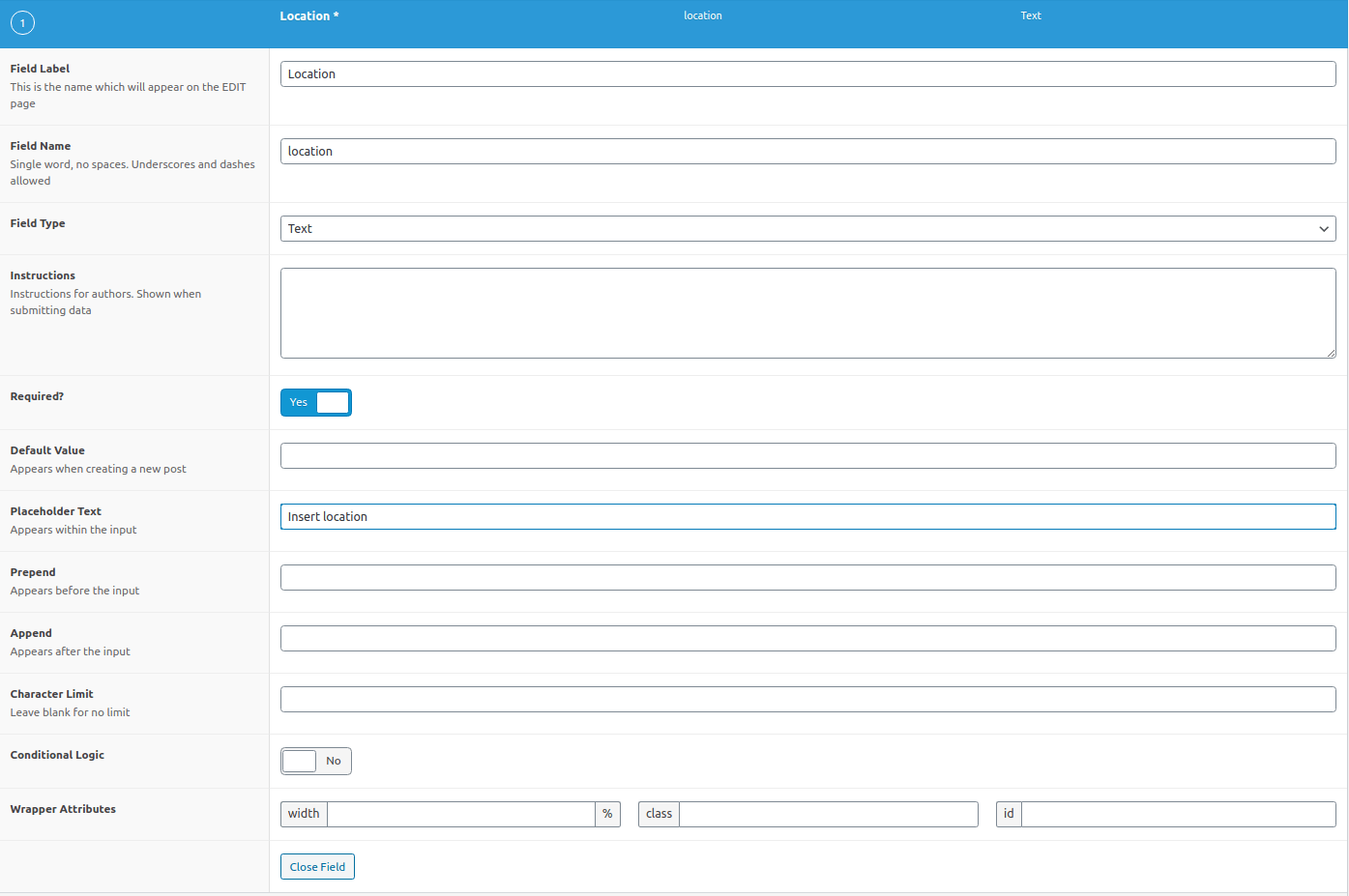
Task: Click the Field Type chevron arrow
Action: pos(1324,228)
